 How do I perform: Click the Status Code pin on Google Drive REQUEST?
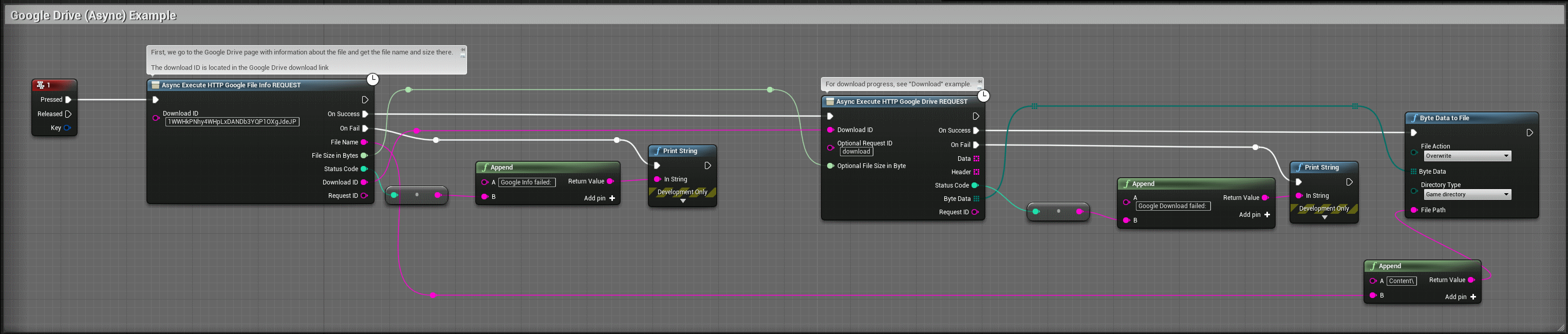coord(975,185)
